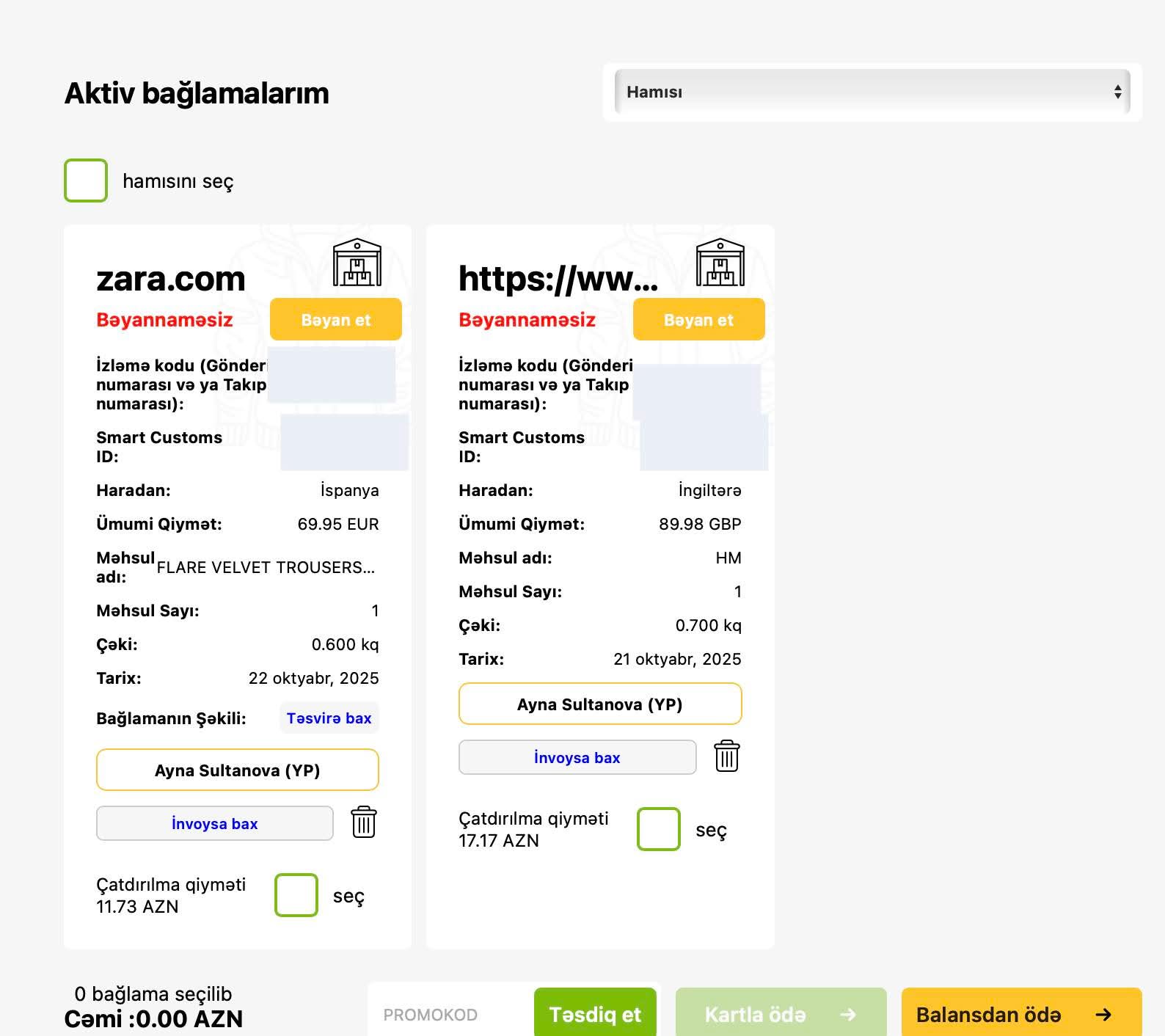Open Ayna Sultanova (YP) selector on zara.com card
Viewport: 1165px width, 1036px height.
point(237,770)
